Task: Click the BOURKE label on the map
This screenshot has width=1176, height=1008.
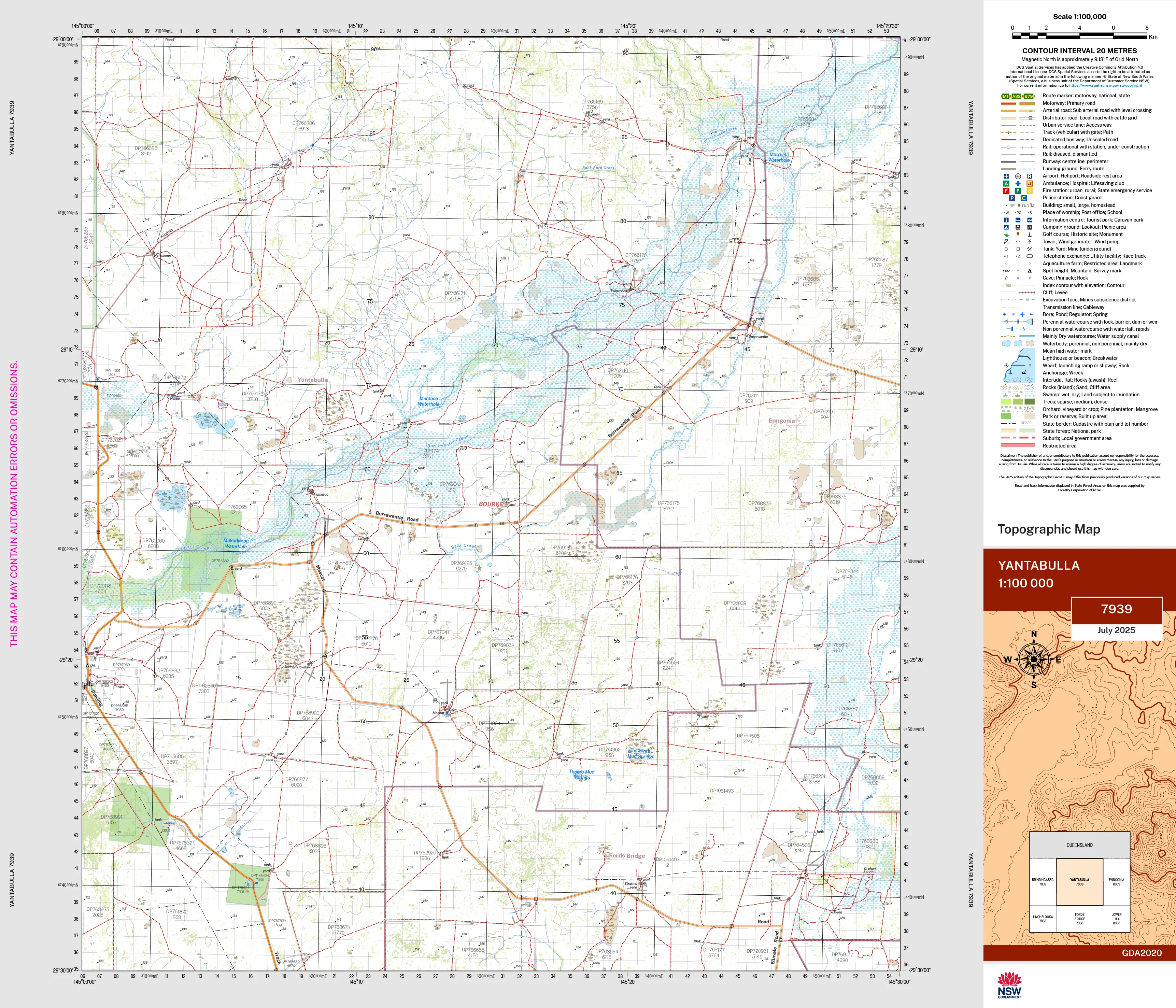Action: pos(491,504)
